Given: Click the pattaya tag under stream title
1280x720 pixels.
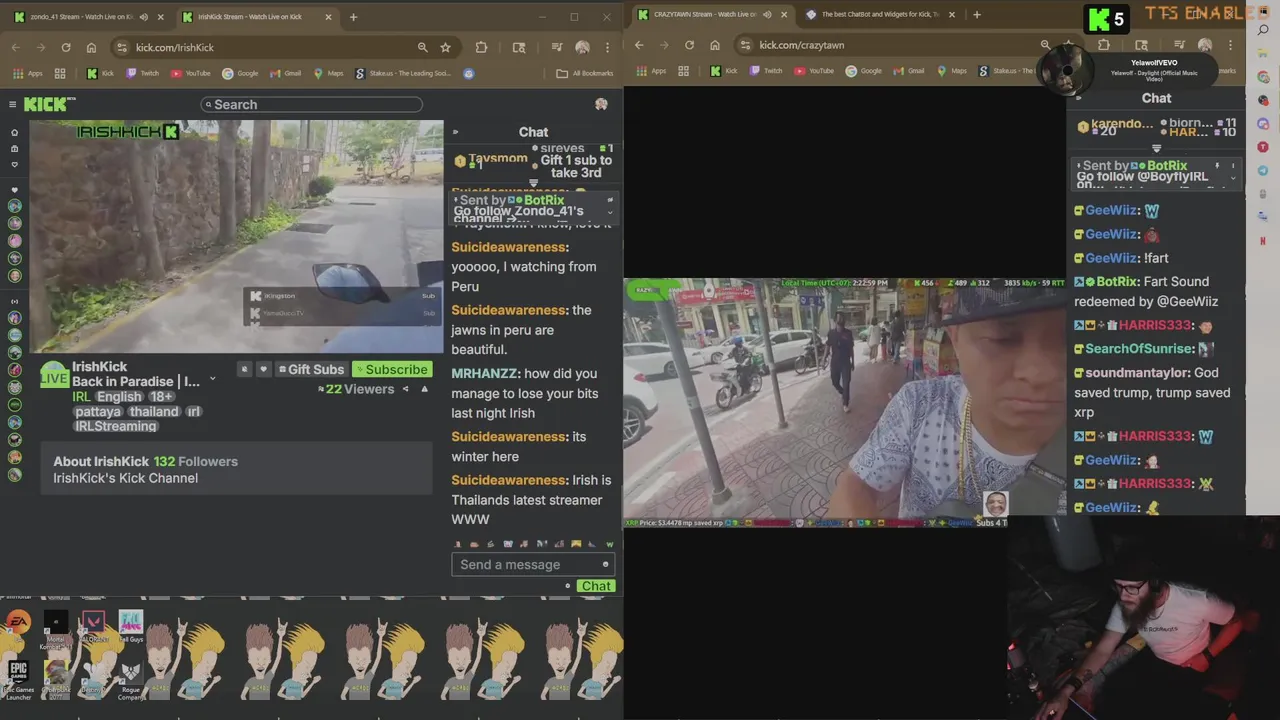Looking at the screenshot, I should (x=97, y=411).
